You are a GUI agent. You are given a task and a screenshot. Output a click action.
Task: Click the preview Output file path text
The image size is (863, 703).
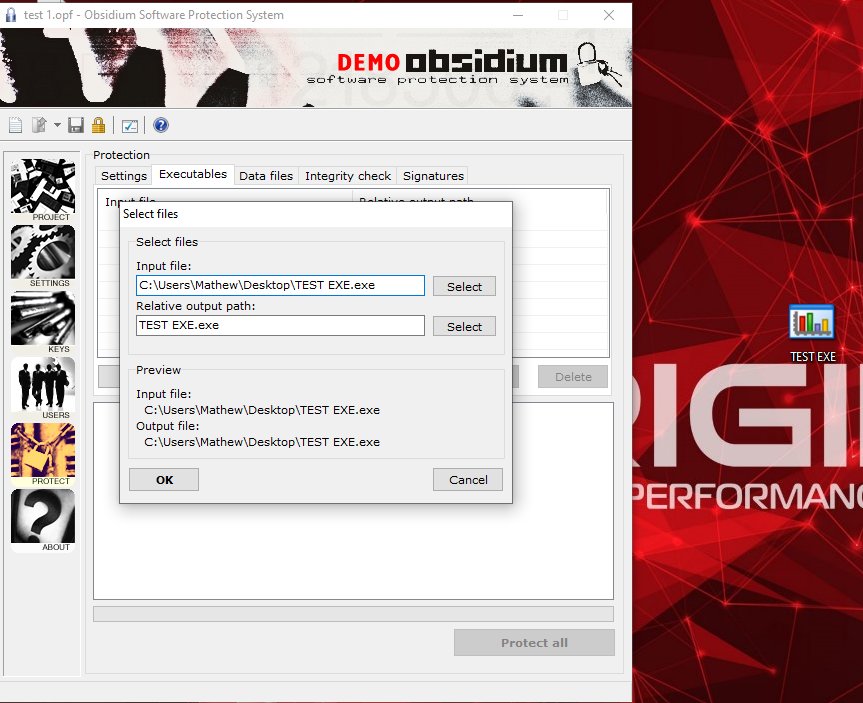click(261, 442)
